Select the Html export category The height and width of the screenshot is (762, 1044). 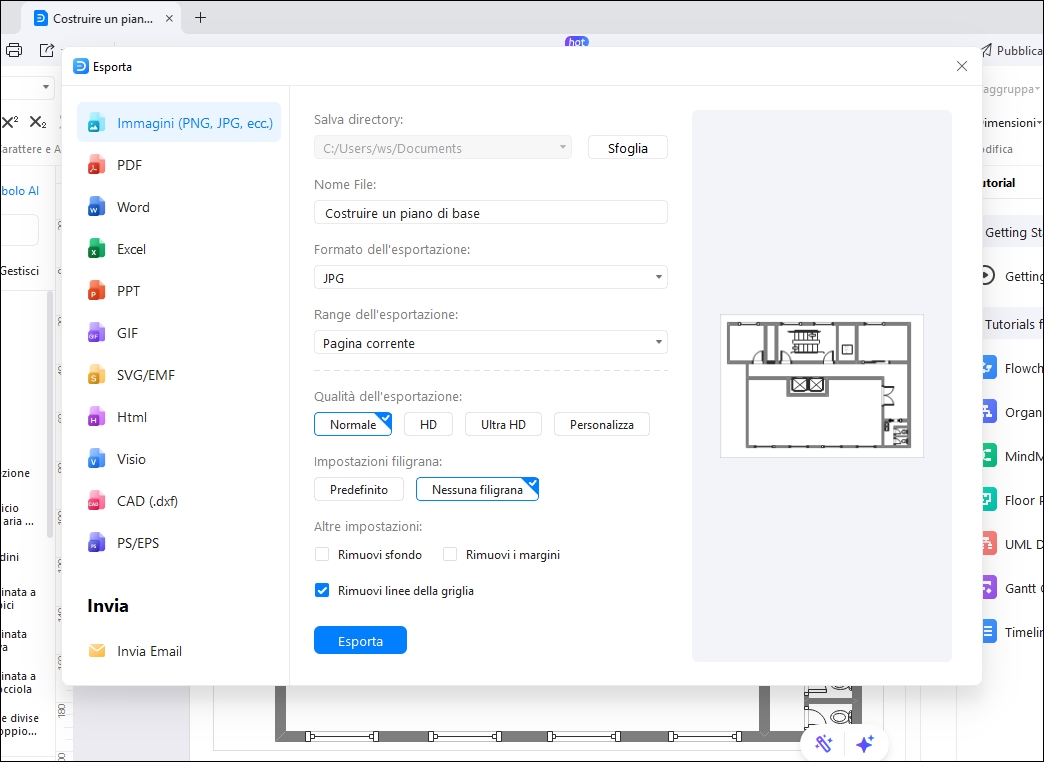pos(132,417)
